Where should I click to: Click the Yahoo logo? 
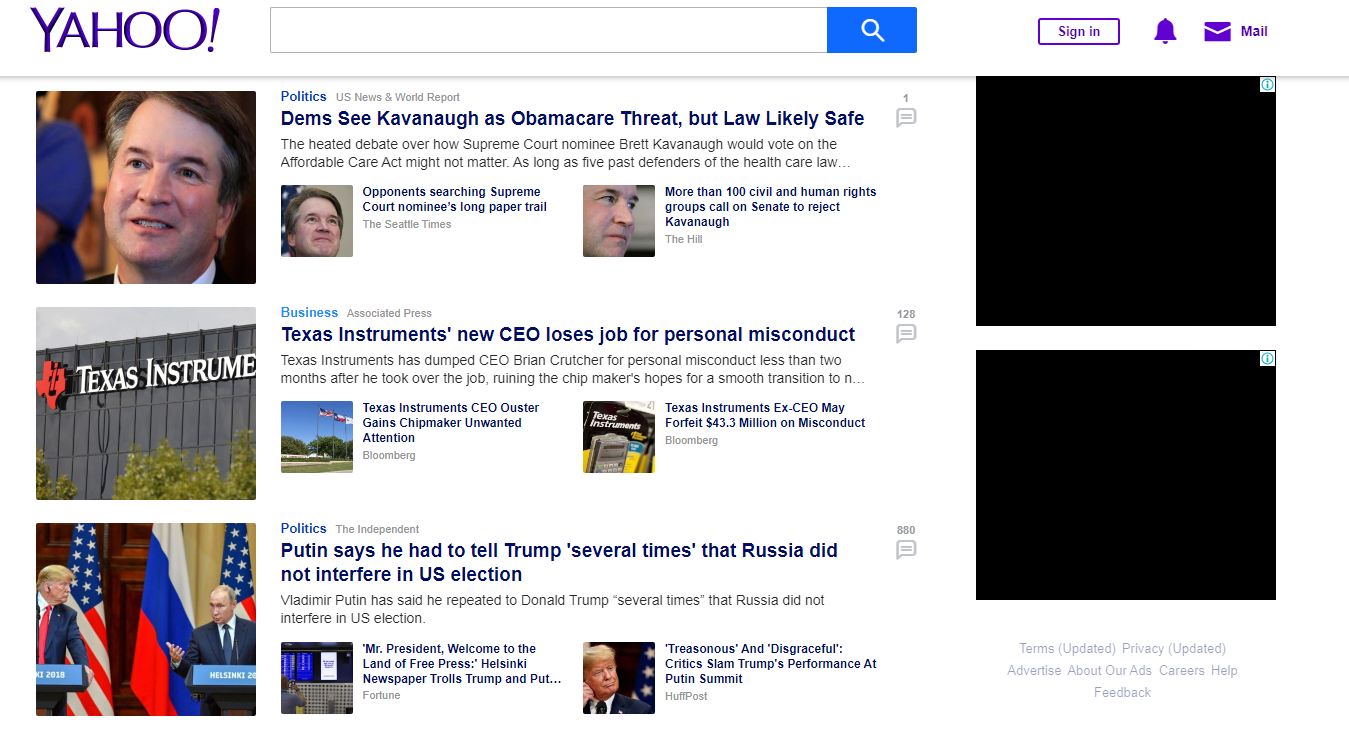tap(125, 30)
